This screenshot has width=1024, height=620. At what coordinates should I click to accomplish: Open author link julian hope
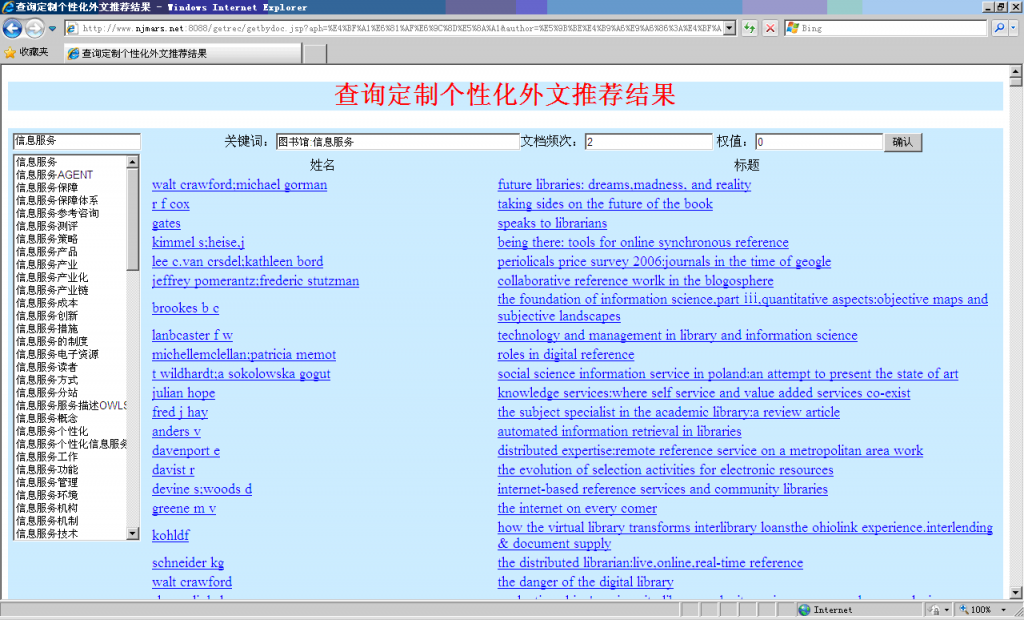184,393
